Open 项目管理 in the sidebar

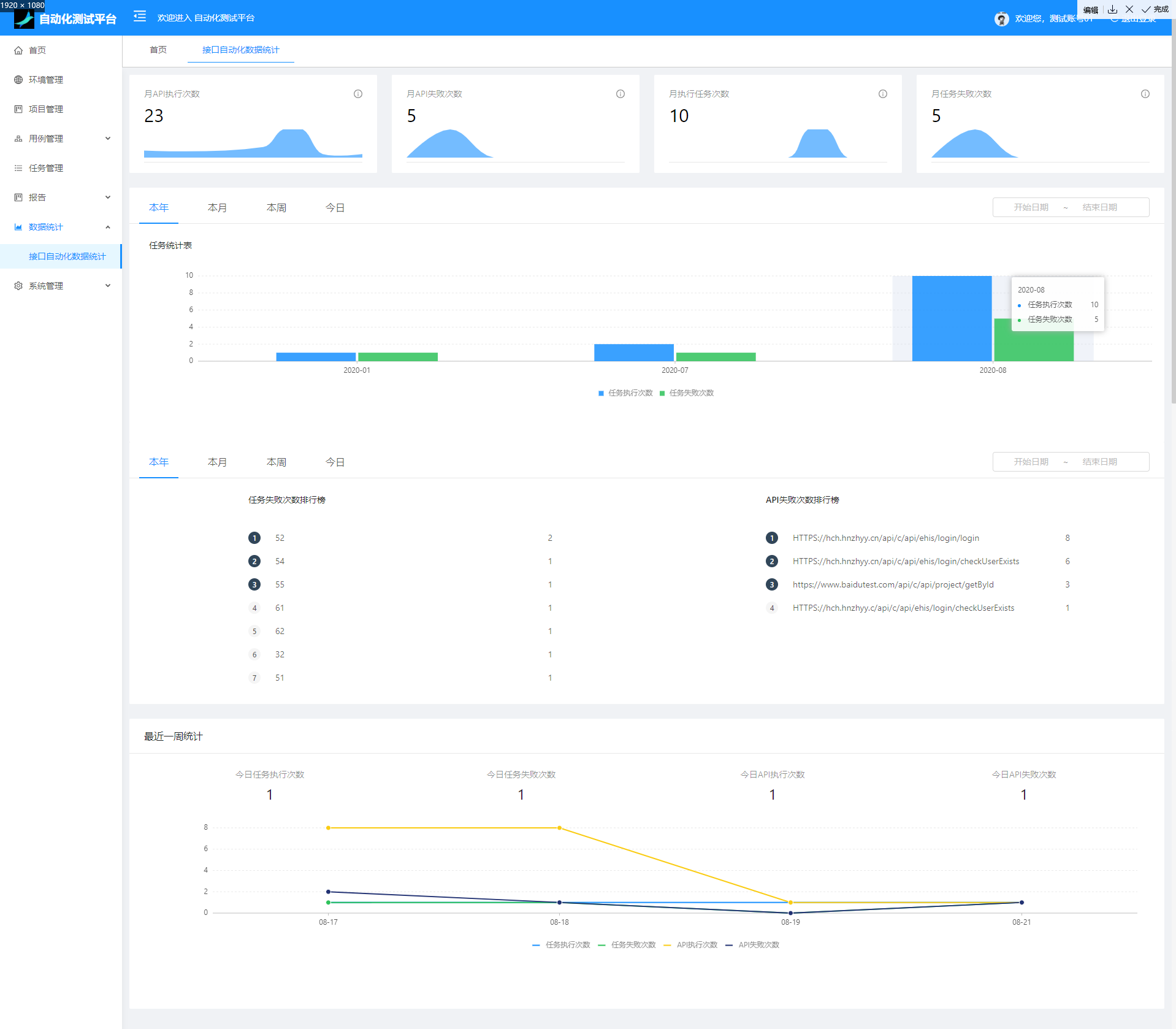[61, 109]
